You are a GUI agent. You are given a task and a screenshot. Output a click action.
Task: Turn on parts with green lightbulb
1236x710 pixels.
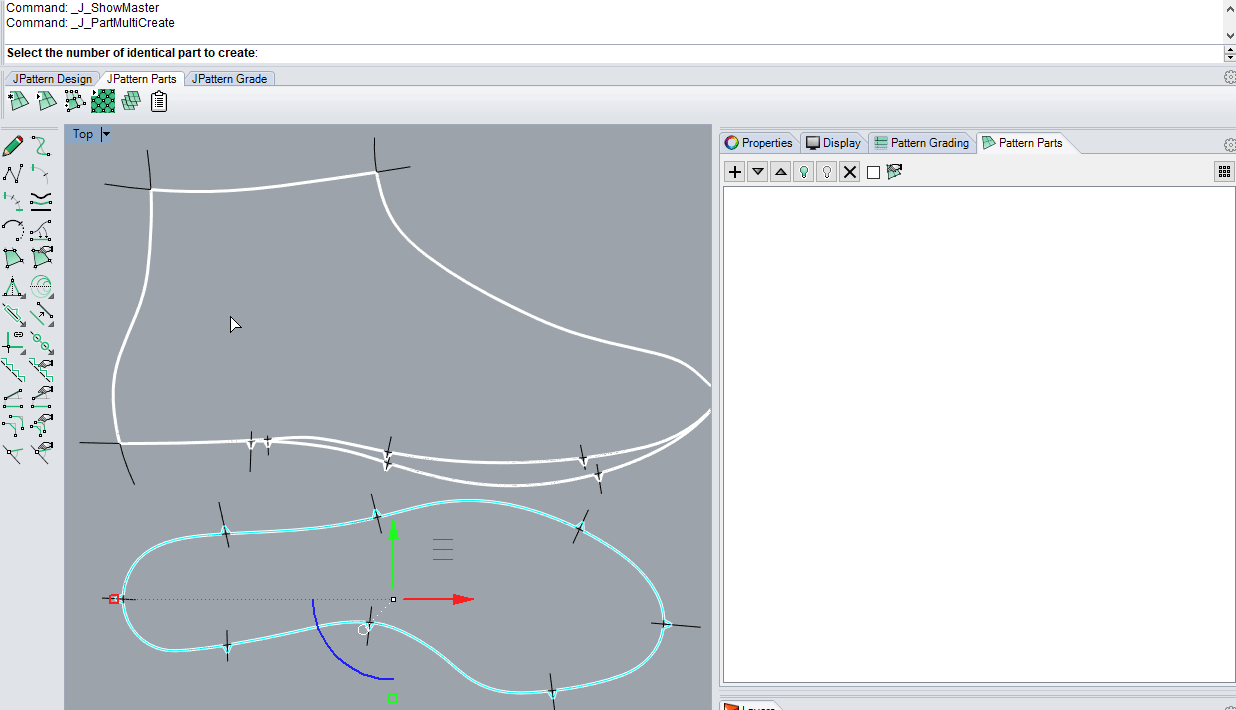(x=803, y=172)
